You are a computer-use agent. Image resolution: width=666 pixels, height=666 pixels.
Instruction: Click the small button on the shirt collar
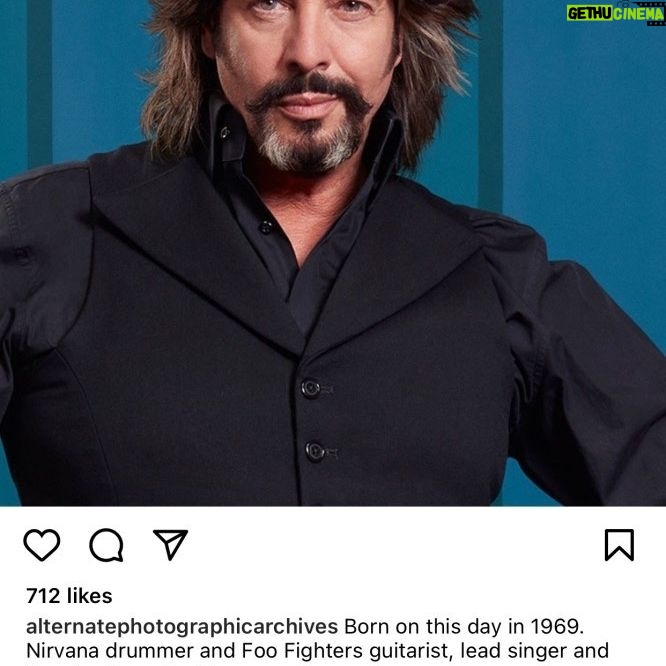(x=225, y=133)
